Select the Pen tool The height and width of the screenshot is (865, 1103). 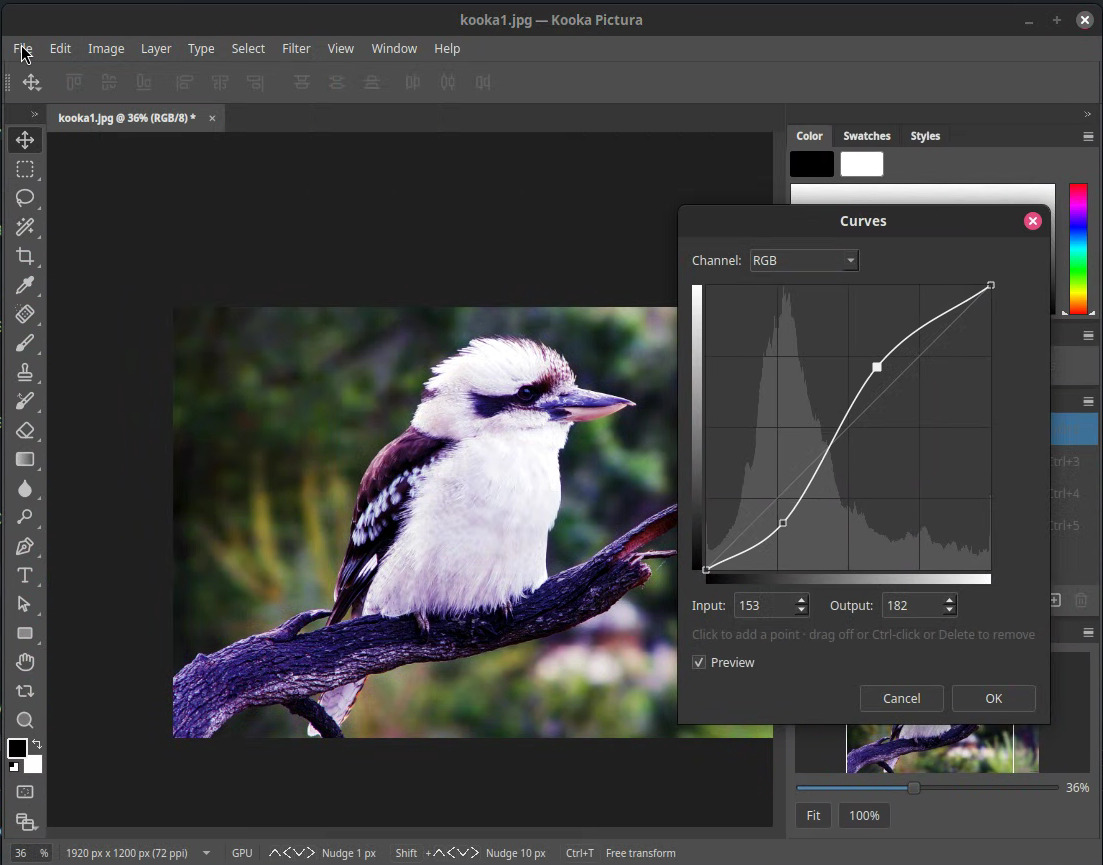pos(25,546)
